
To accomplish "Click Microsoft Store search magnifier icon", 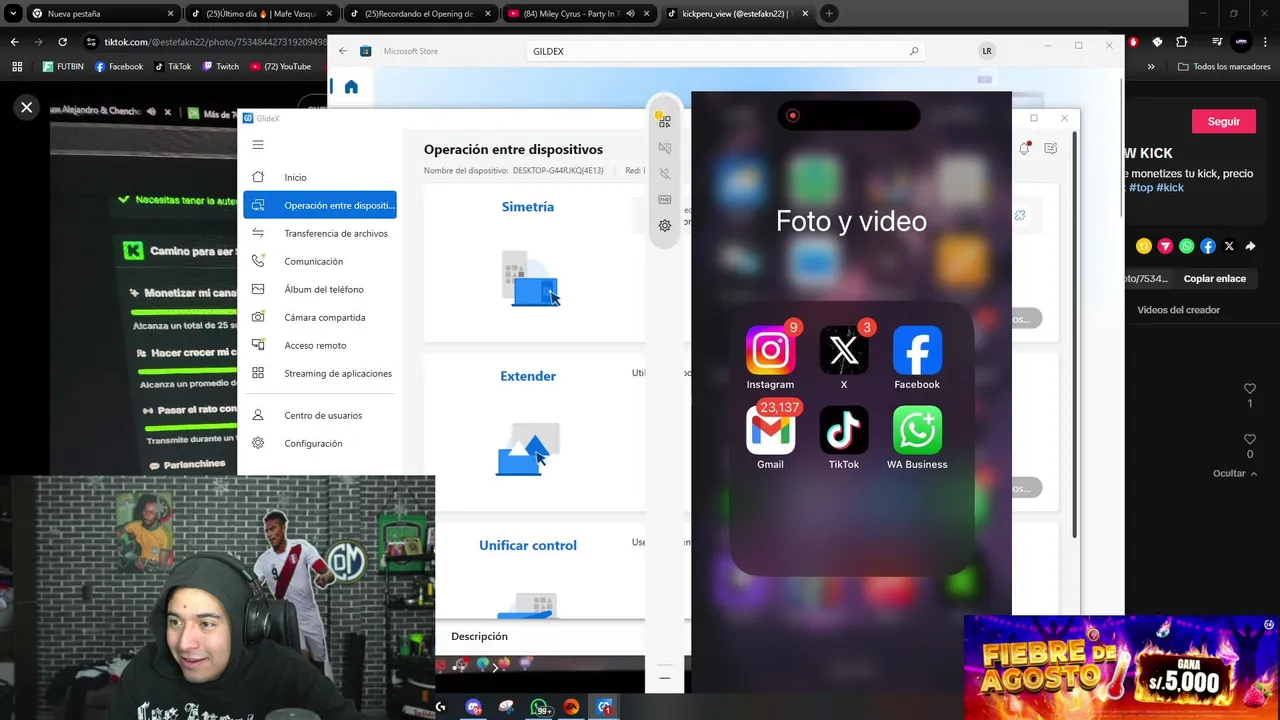I will click(914, 51).
